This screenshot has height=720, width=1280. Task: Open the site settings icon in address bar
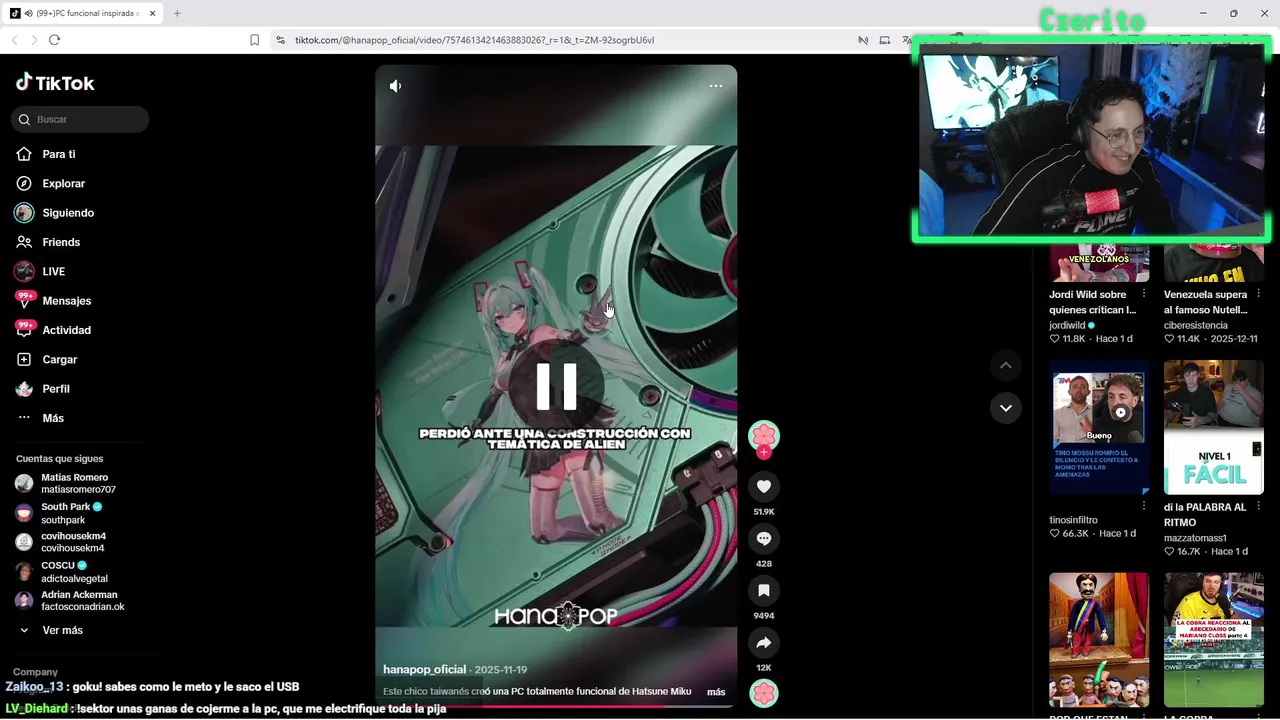(280, 40)
